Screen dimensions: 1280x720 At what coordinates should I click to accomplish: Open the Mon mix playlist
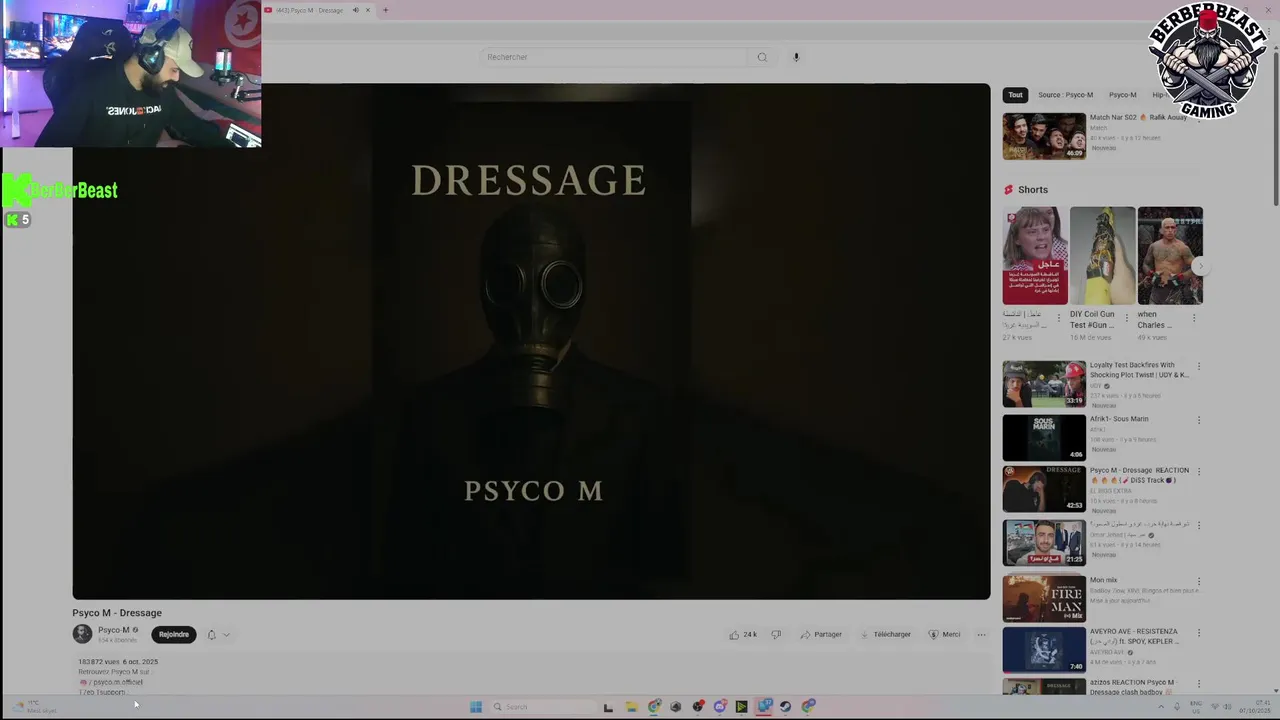[1103, 580]
